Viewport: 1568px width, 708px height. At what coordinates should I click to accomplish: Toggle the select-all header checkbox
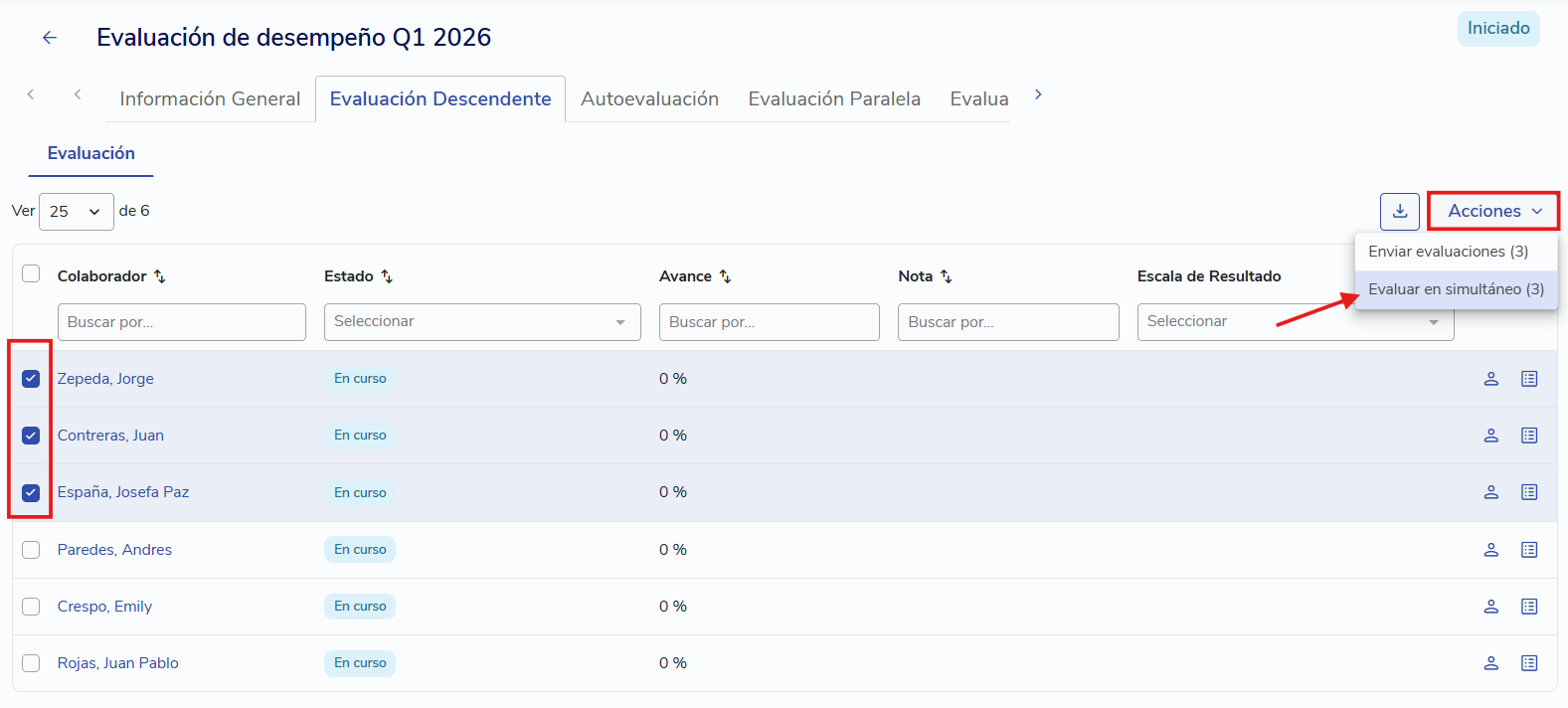pos(31,273)
